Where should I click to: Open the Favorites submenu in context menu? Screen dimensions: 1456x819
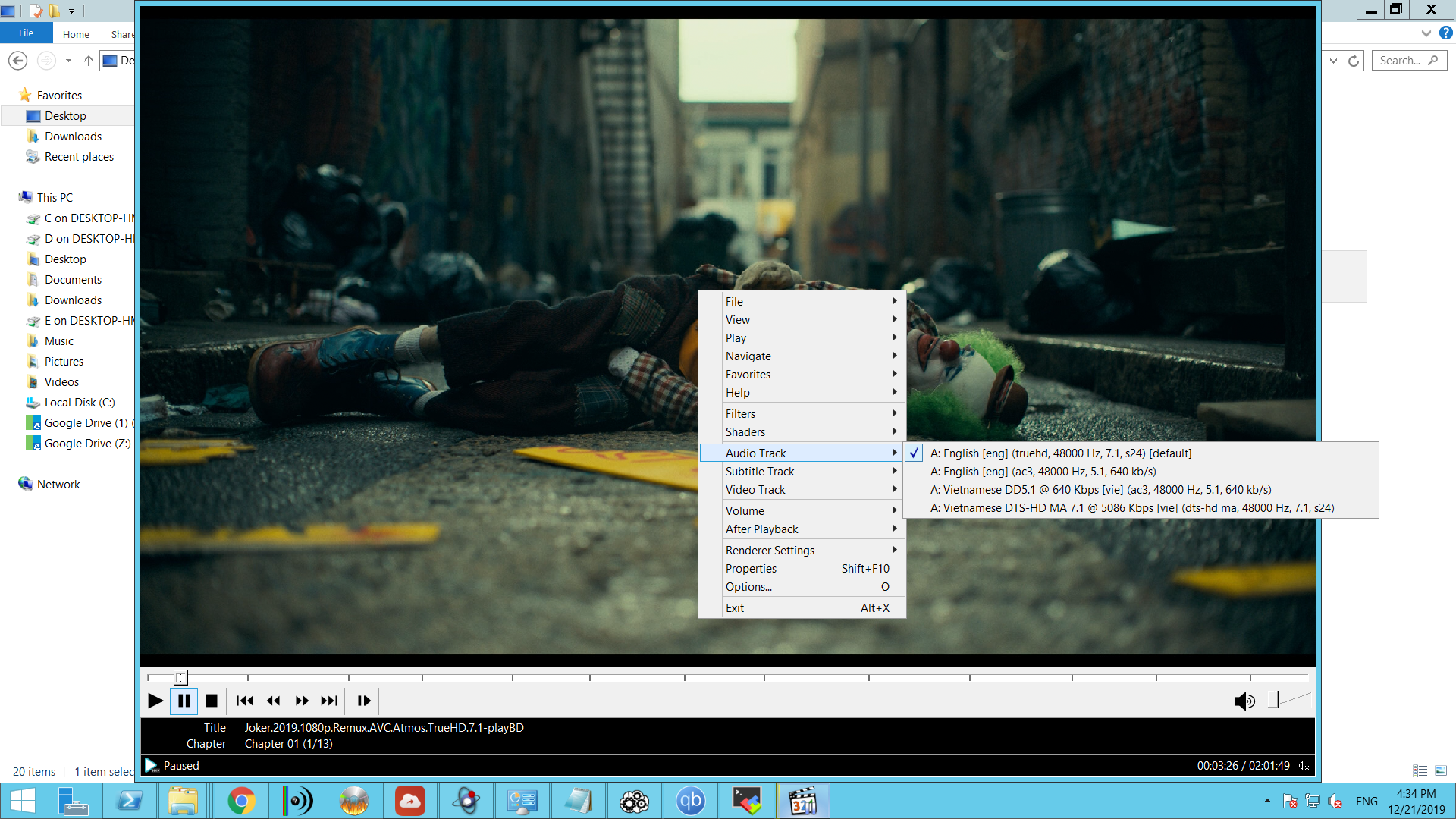click(x=802, y=375)
